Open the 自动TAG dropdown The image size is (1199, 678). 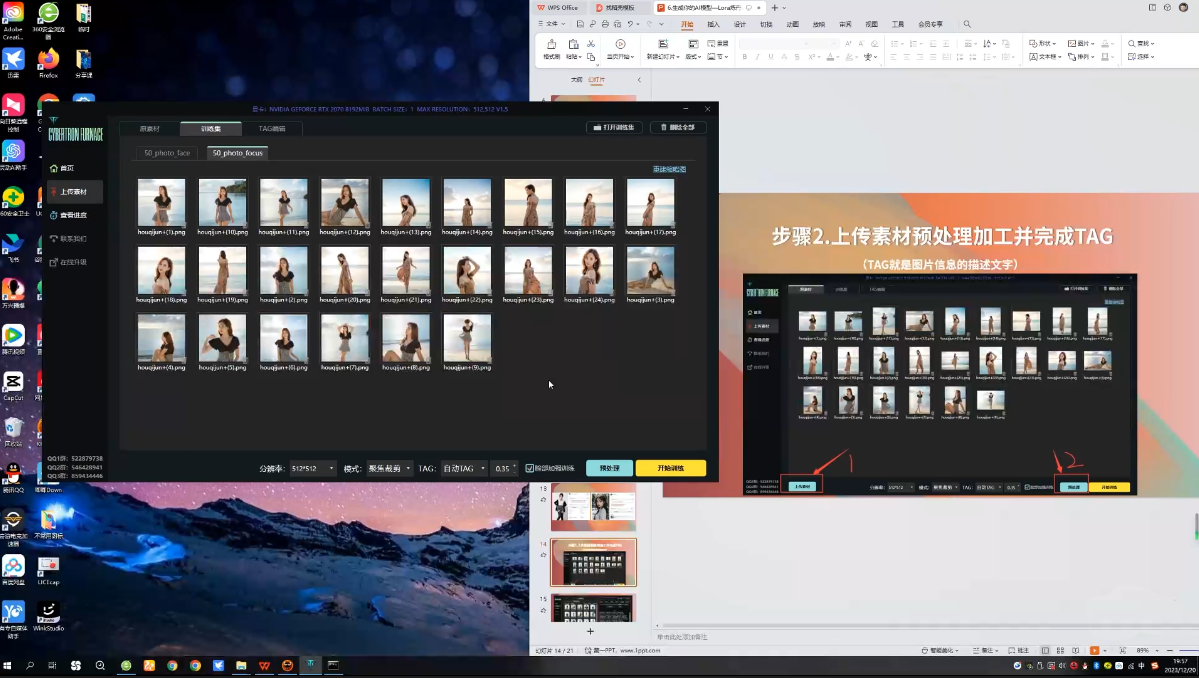coord(464,468)
